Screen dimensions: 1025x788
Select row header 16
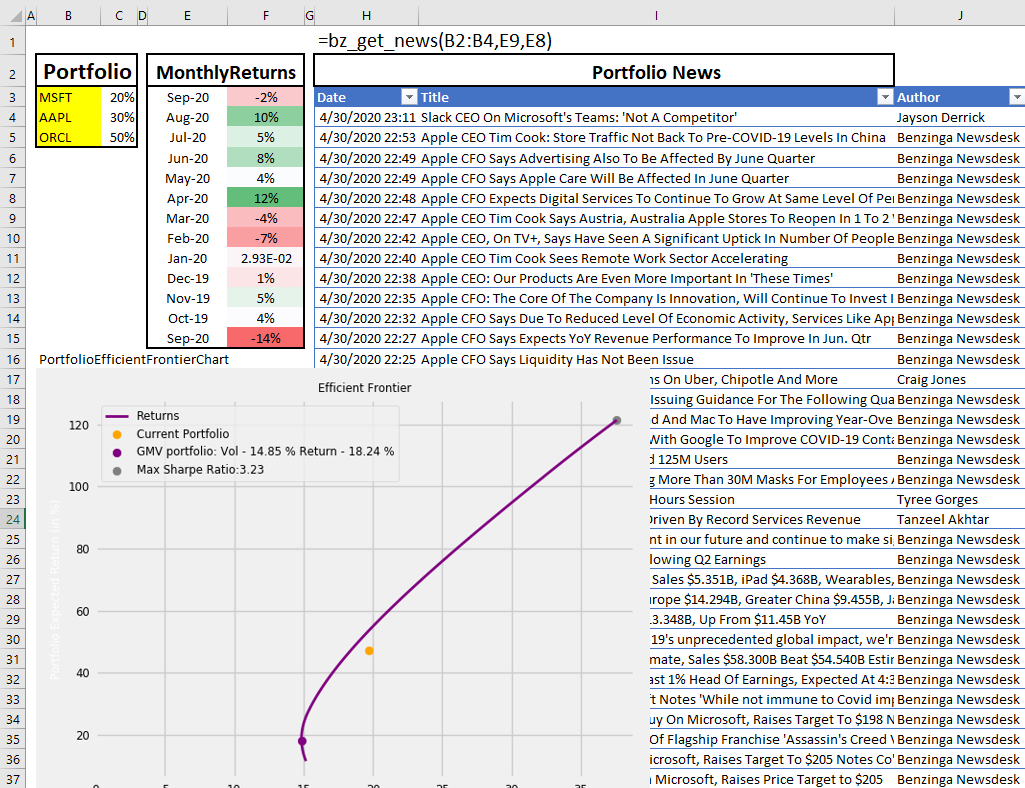(12, 359)
